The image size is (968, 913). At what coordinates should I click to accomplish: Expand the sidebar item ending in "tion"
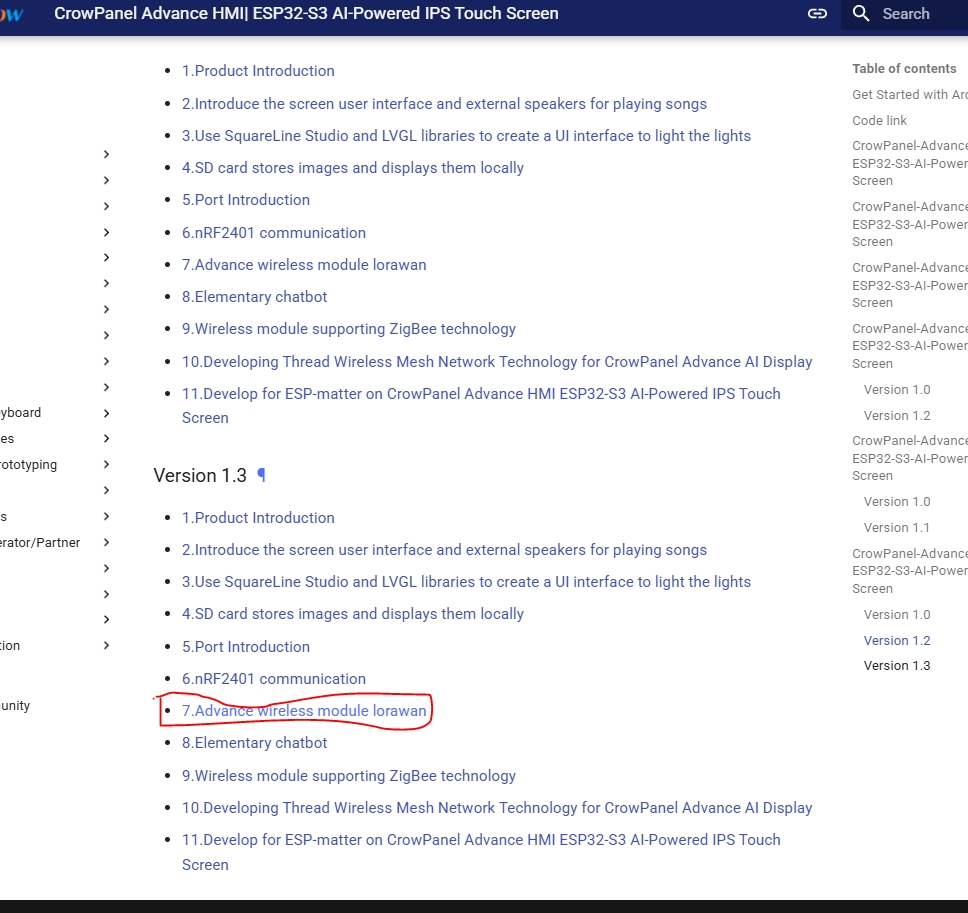coord(106,645)
